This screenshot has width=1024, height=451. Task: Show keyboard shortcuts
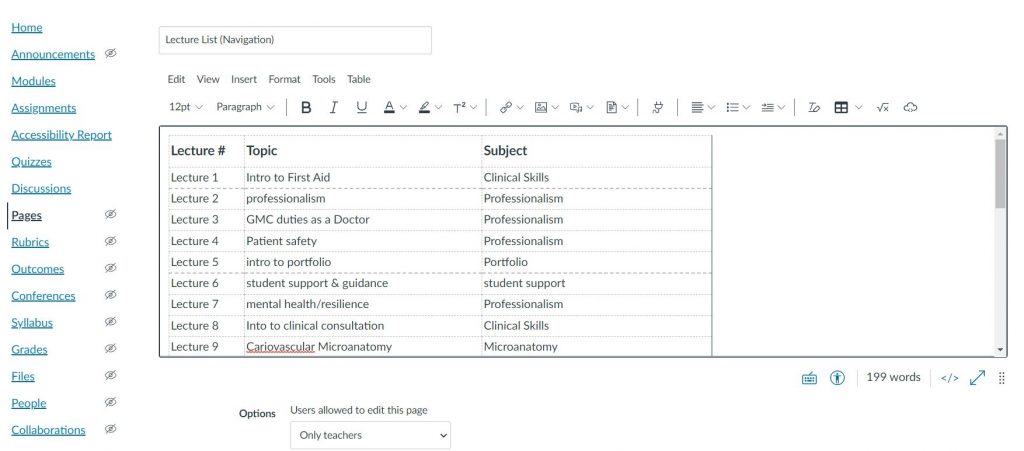810,377
